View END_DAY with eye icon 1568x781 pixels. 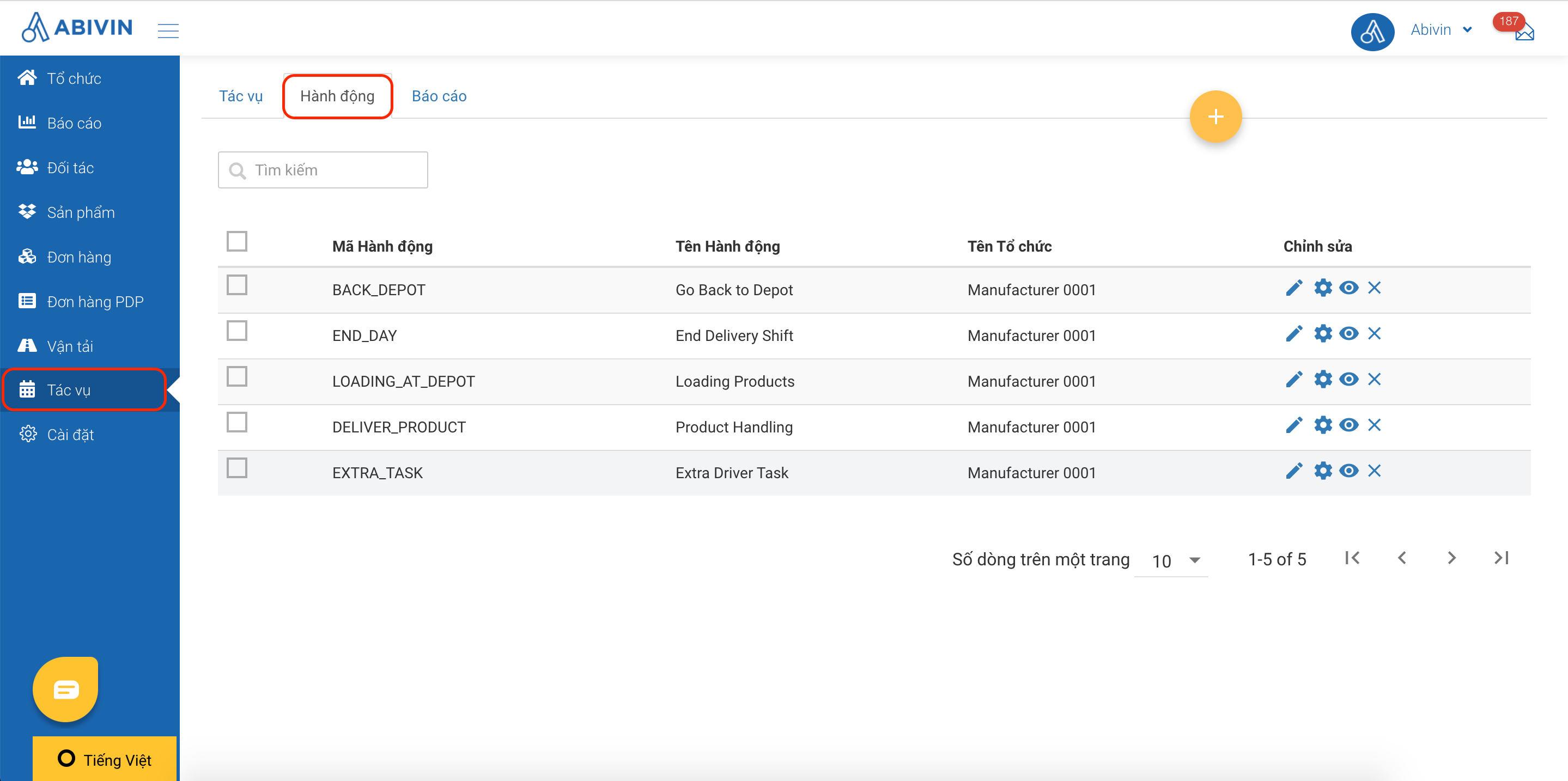[x=1349, y=333]
